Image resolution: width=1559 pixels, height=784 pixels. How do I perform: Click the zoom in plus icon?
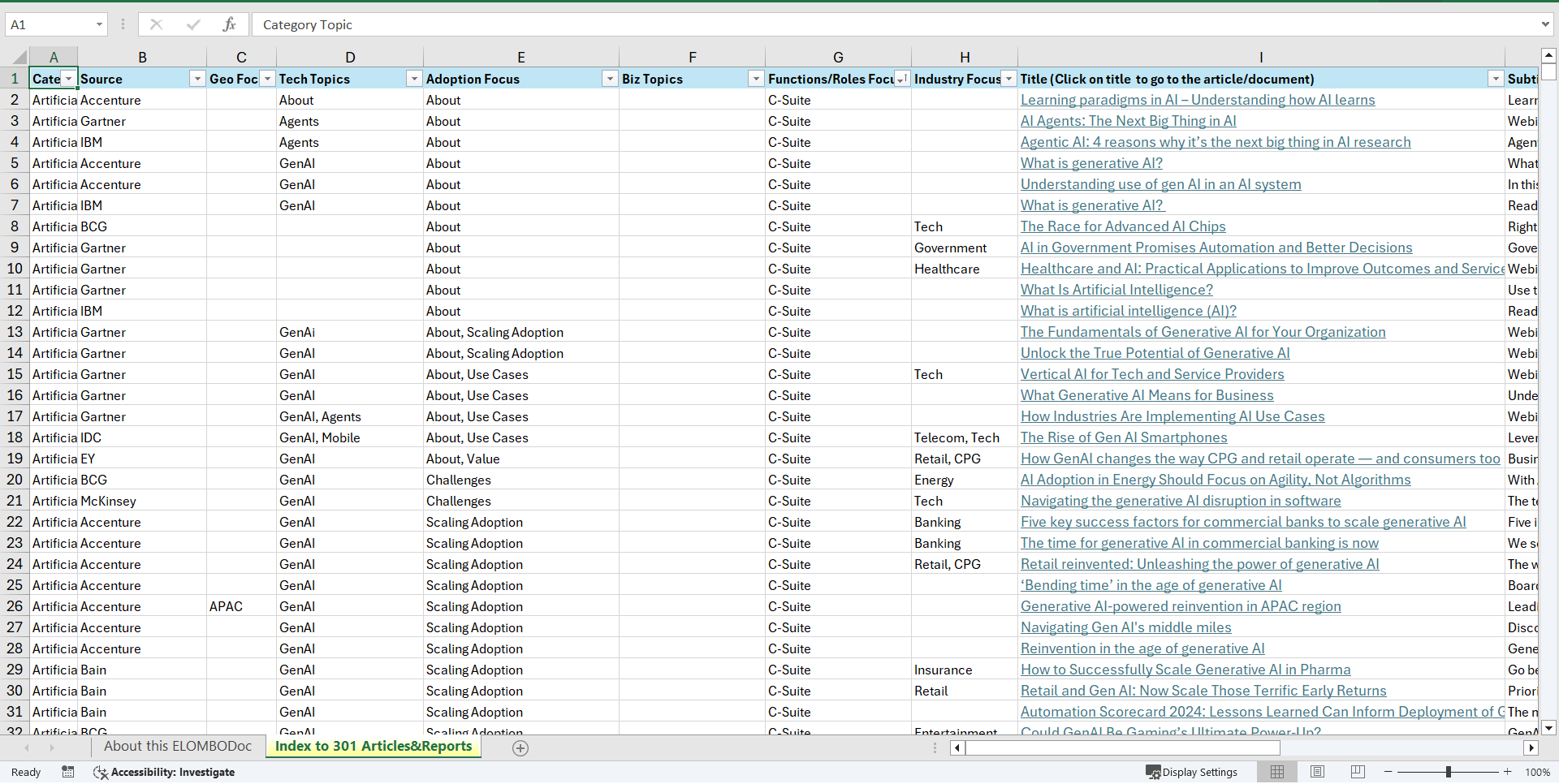(1507, 772)
